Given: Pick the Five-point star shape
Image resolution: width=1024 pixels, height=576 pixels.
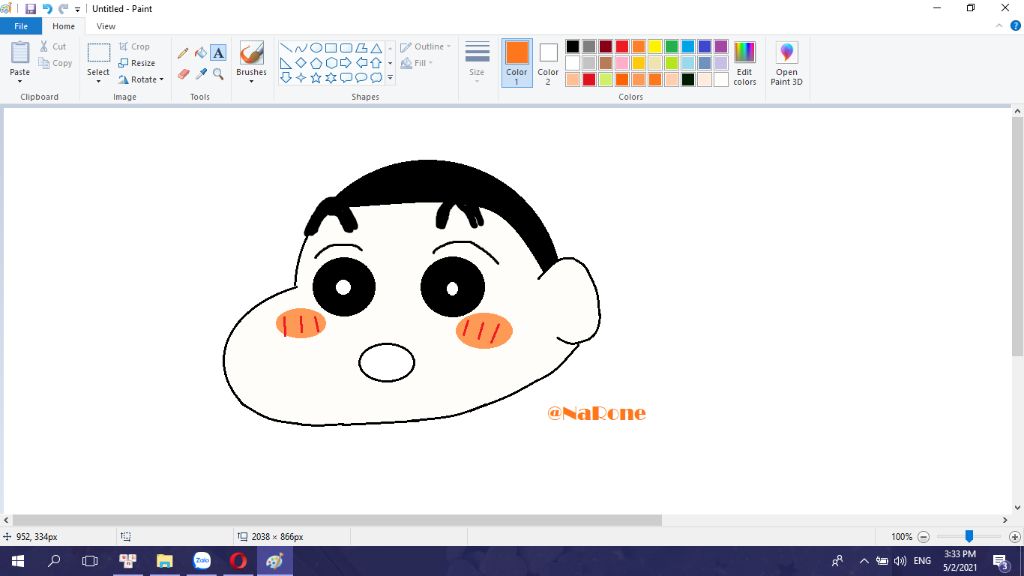Looking at the screenshot, I should (316, 78).
